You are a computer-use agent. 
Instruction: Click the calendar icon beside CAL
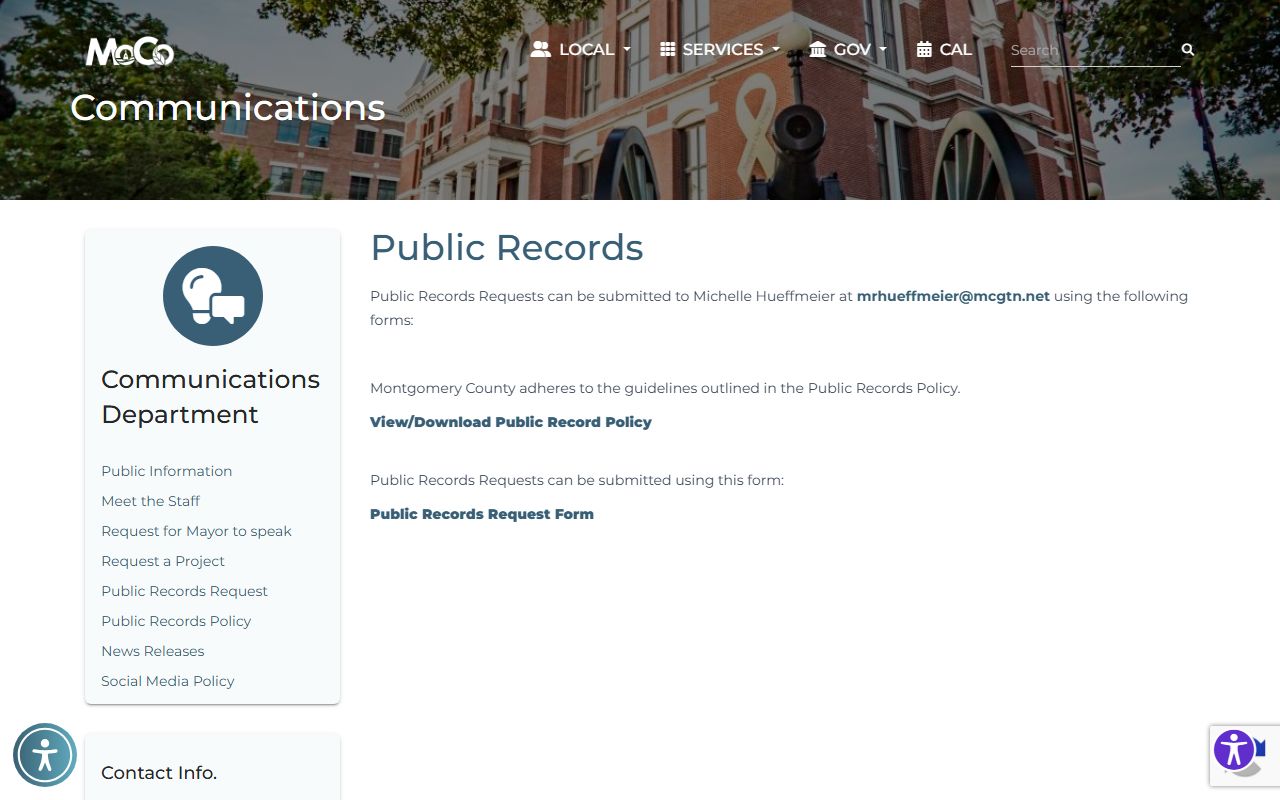tap(924, 49)
